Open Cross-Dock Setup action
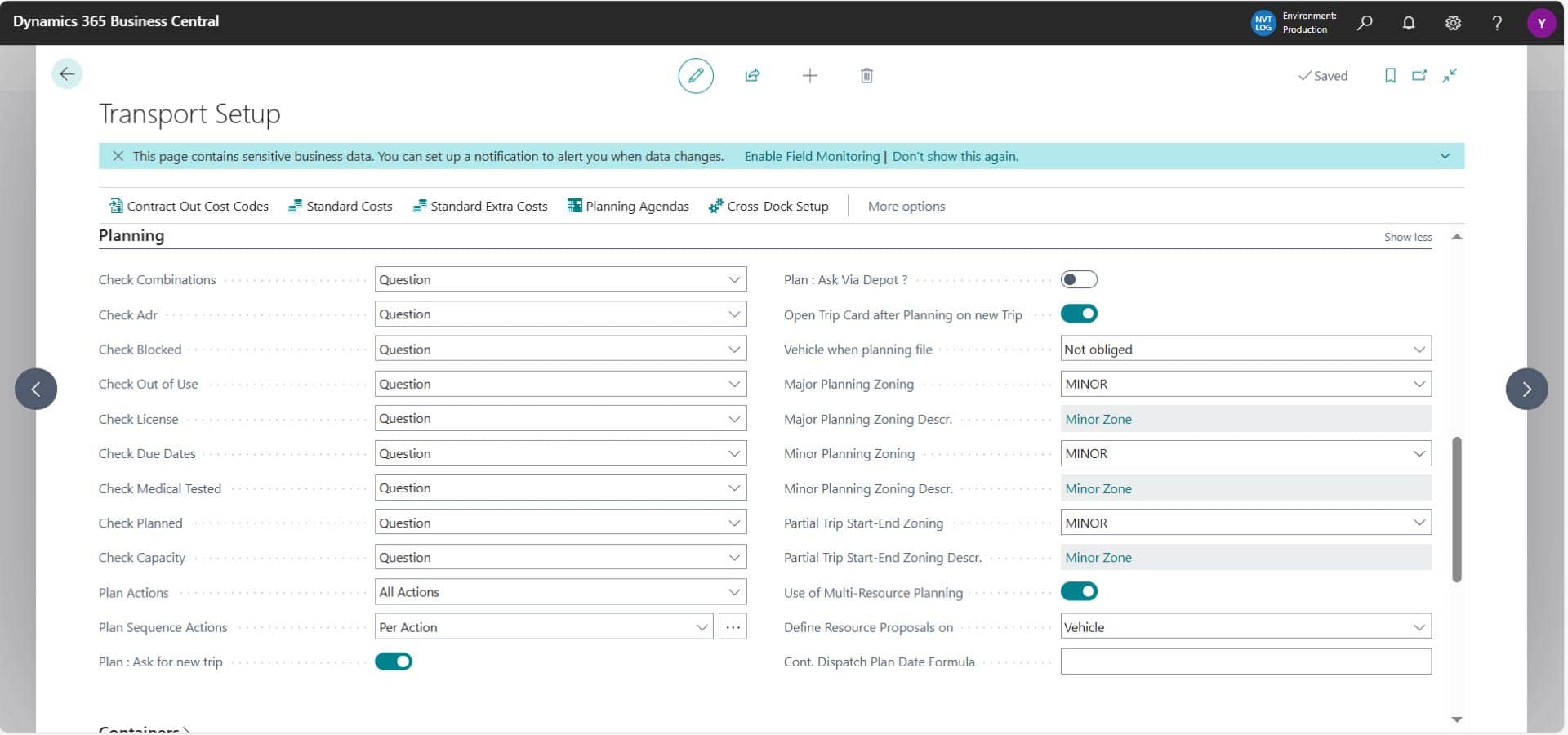 pos(768,206)
